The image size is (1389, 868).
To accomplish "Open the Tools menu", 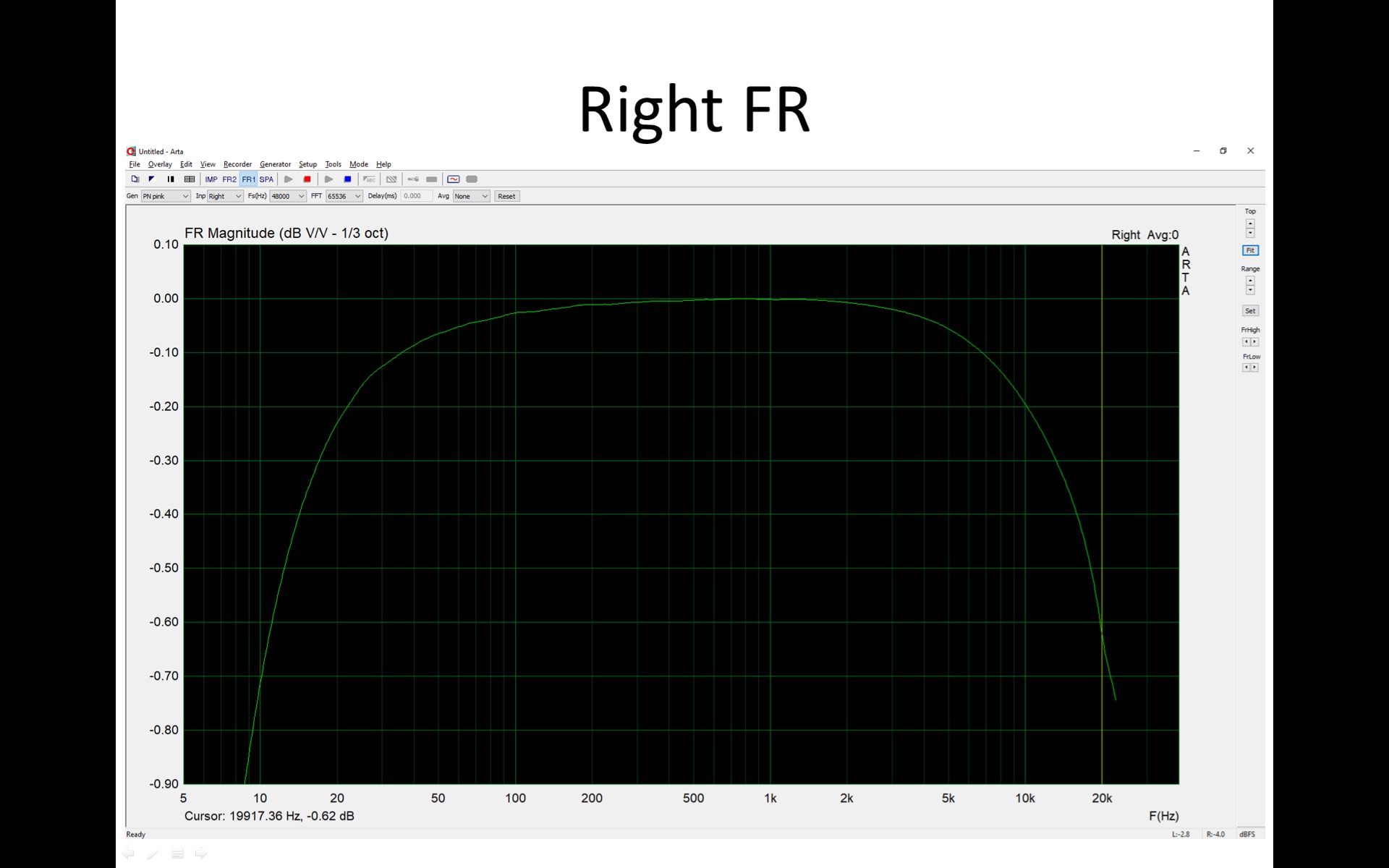I will (x=333, y=164).
